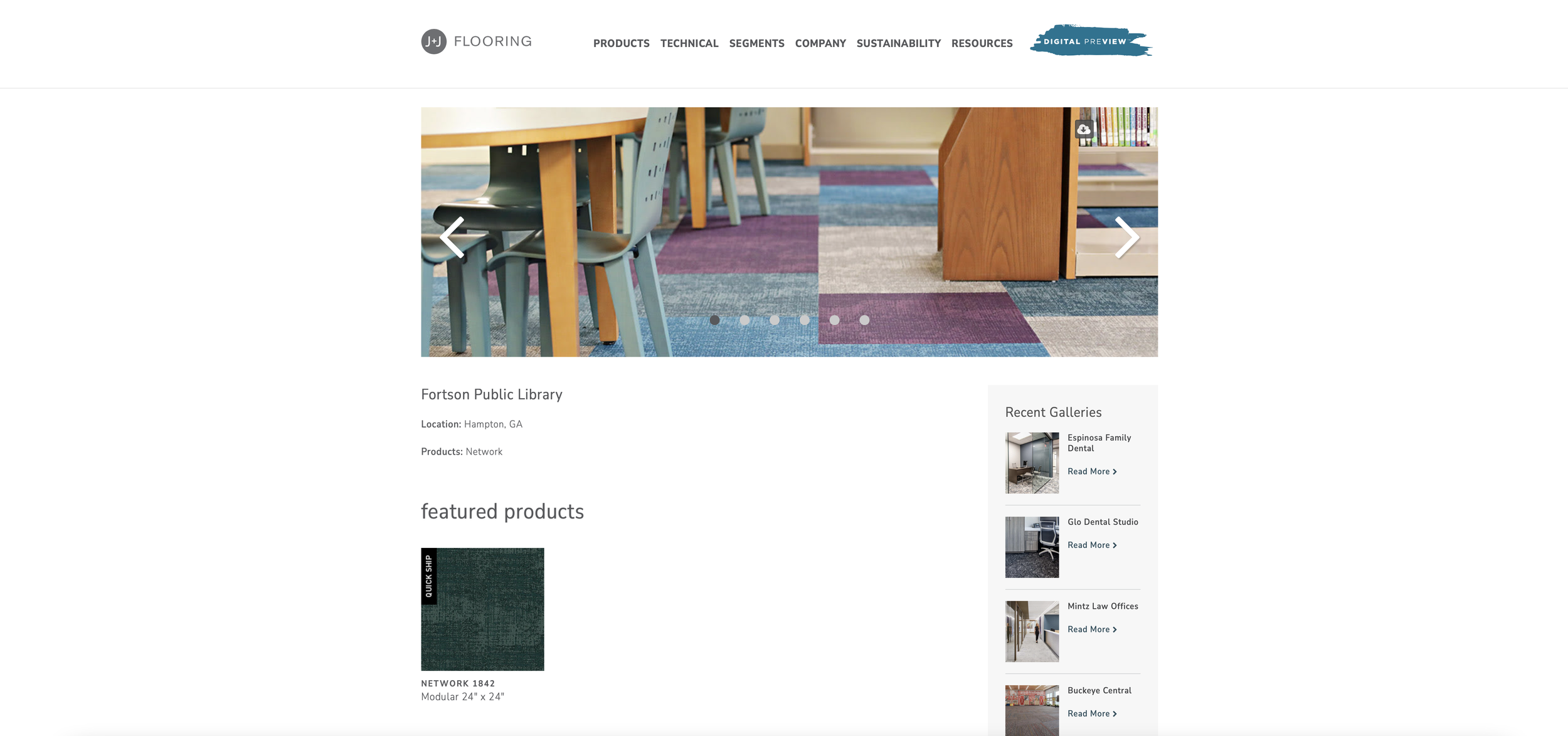Expand the Segments navigation item
1568x736 pixels.
[756, 43]
